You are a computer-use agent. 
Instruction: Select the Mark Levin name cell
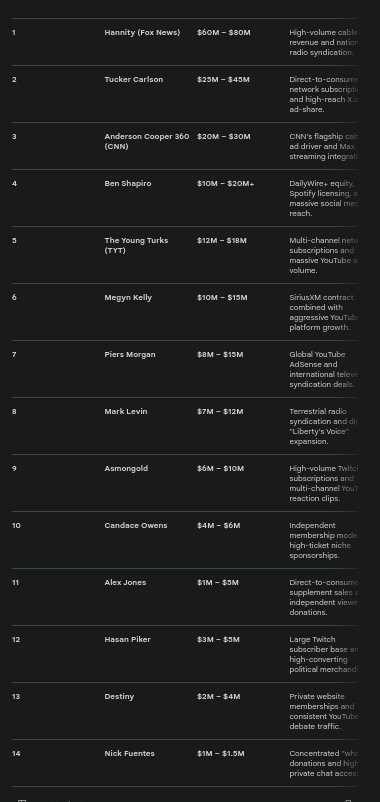126,411
